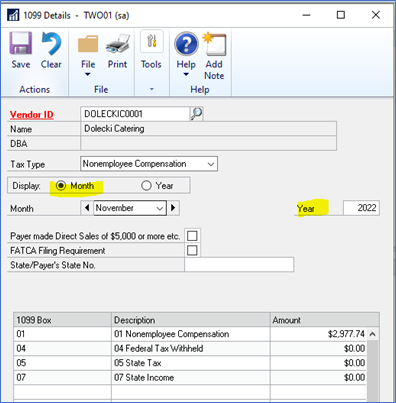Open Vendor ID lookup magnifier
396x403 pixels.
point(197,114)
